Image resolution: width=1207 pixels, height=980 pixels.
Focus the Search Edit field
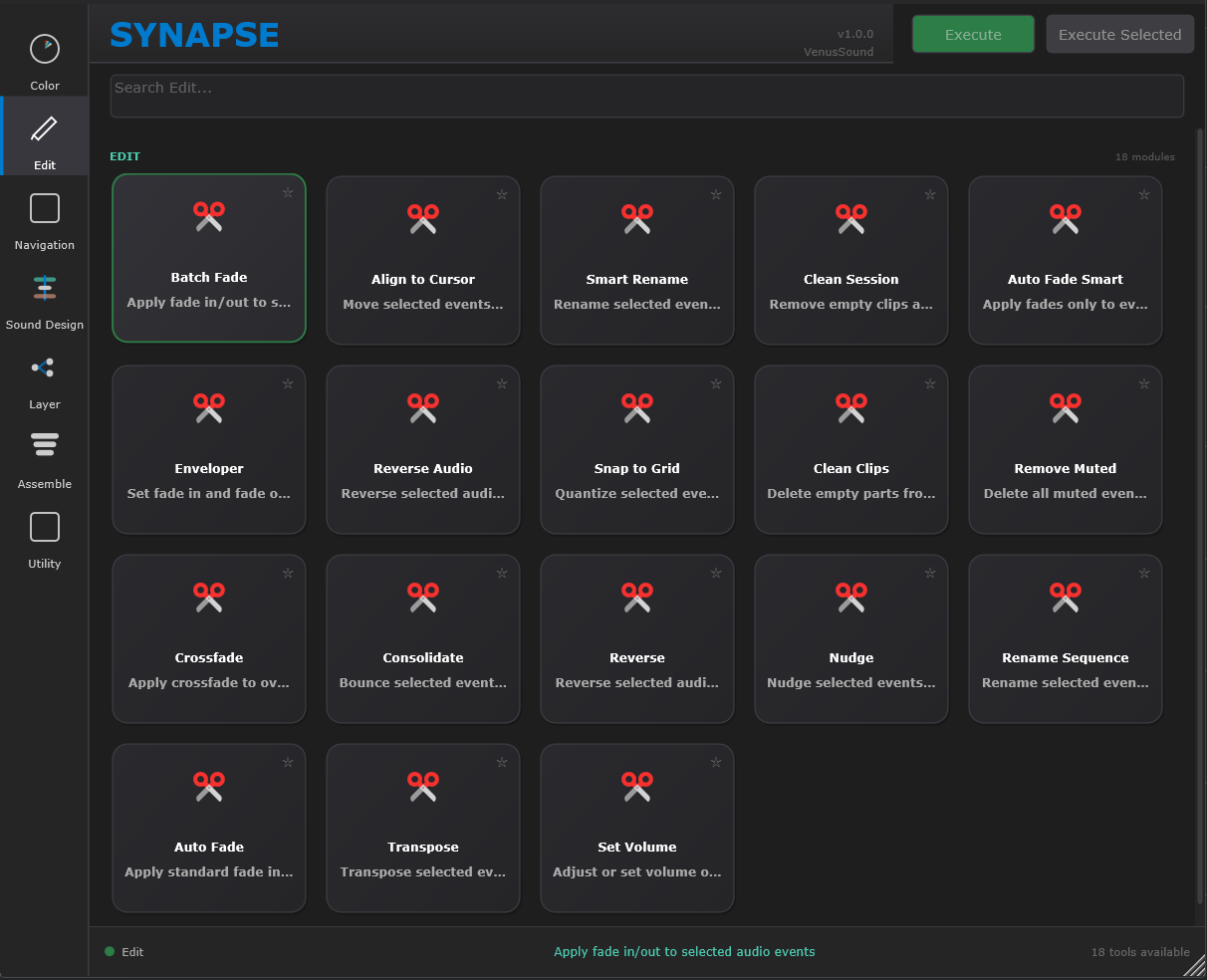point(646,96)
